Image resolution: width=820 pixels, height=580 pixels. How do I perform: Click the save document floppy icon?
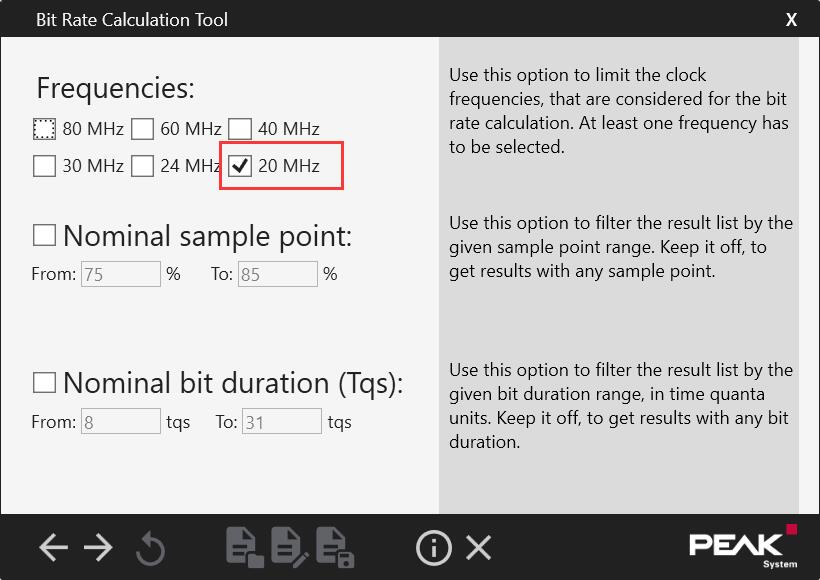pyautogui.click(x=335, y=548)
